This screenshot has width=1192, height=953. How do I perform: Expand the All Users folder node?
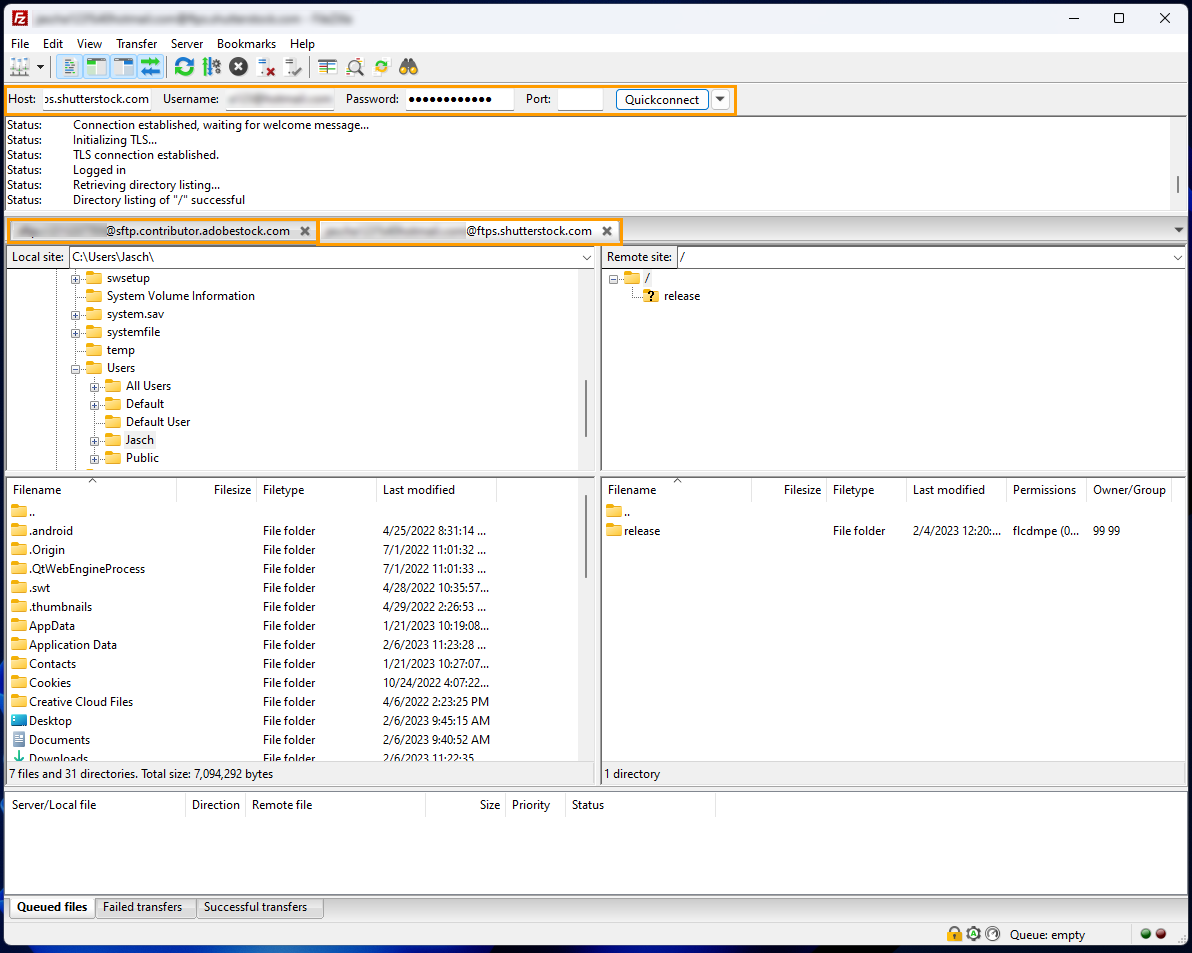tap(94, 387)
